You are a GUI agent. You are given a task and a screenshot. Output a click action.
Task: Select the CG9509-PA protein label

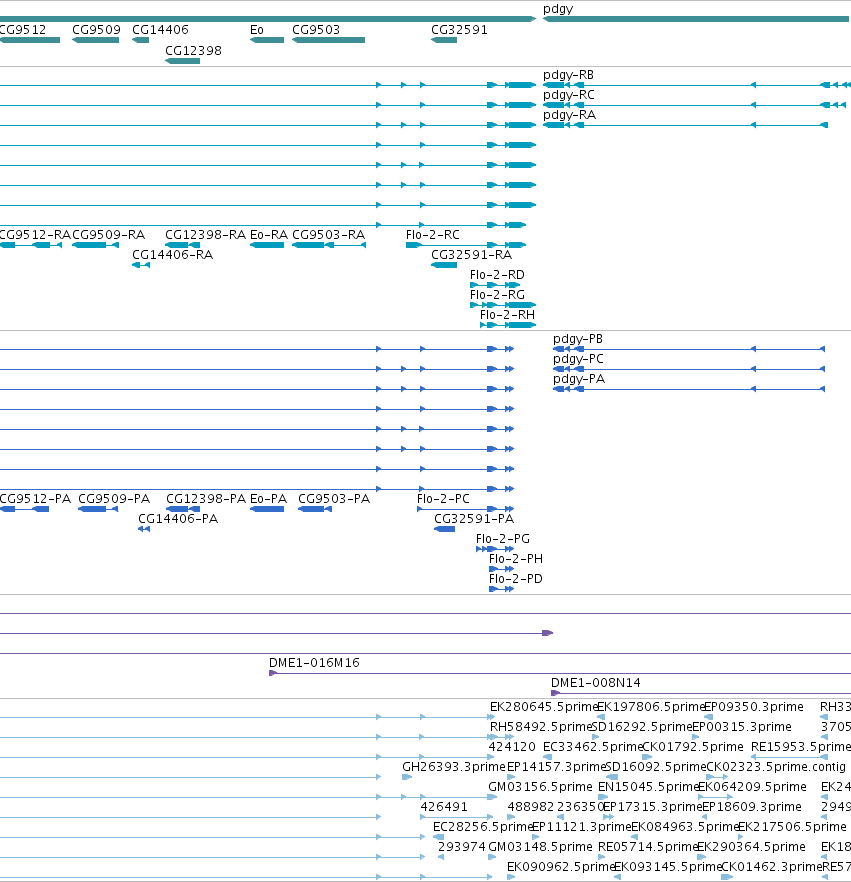point(114,499)
